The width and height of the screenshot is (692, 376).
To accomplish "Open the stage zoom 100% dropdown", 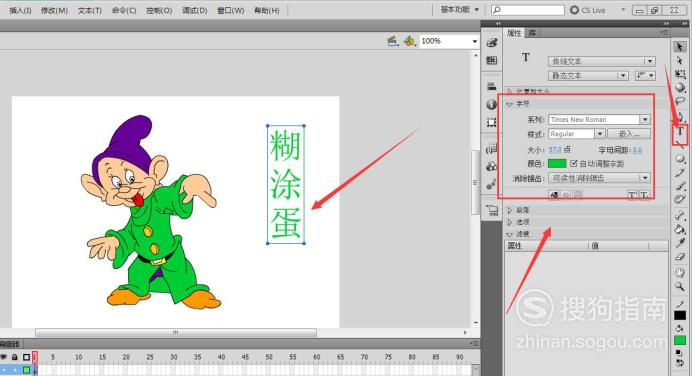I will [448, 41].
